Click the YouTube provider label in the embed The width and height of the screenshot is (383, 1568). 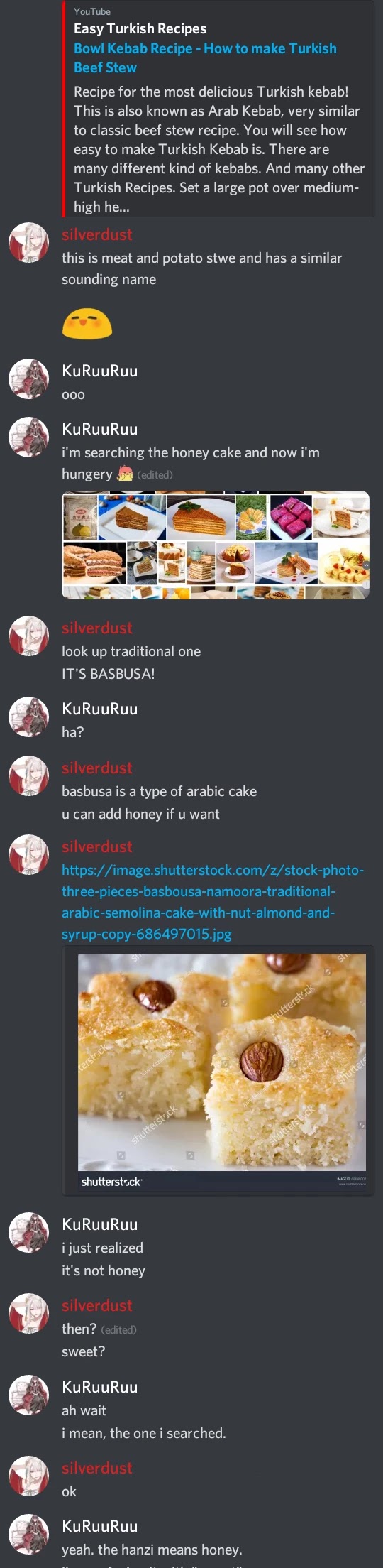coord(92,11)
